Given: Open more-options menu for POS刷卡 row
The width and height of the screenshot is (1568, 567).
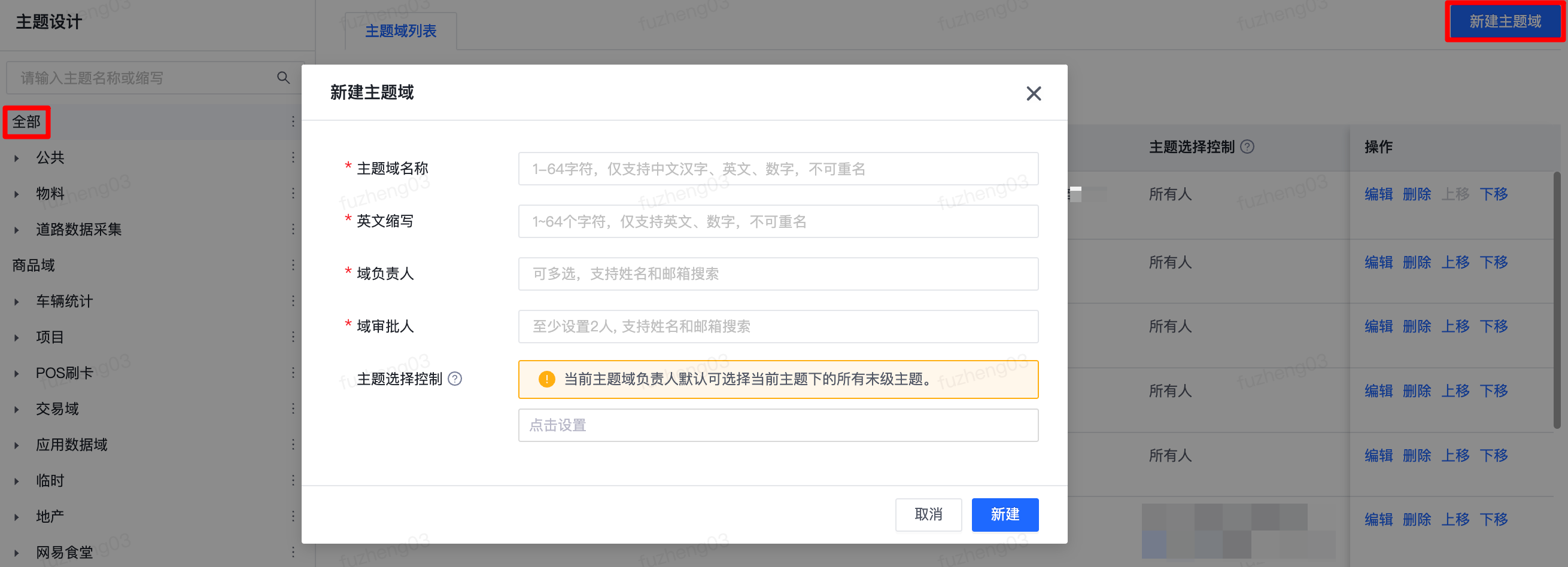Looking at the screenshot, I should click(293, 373).
